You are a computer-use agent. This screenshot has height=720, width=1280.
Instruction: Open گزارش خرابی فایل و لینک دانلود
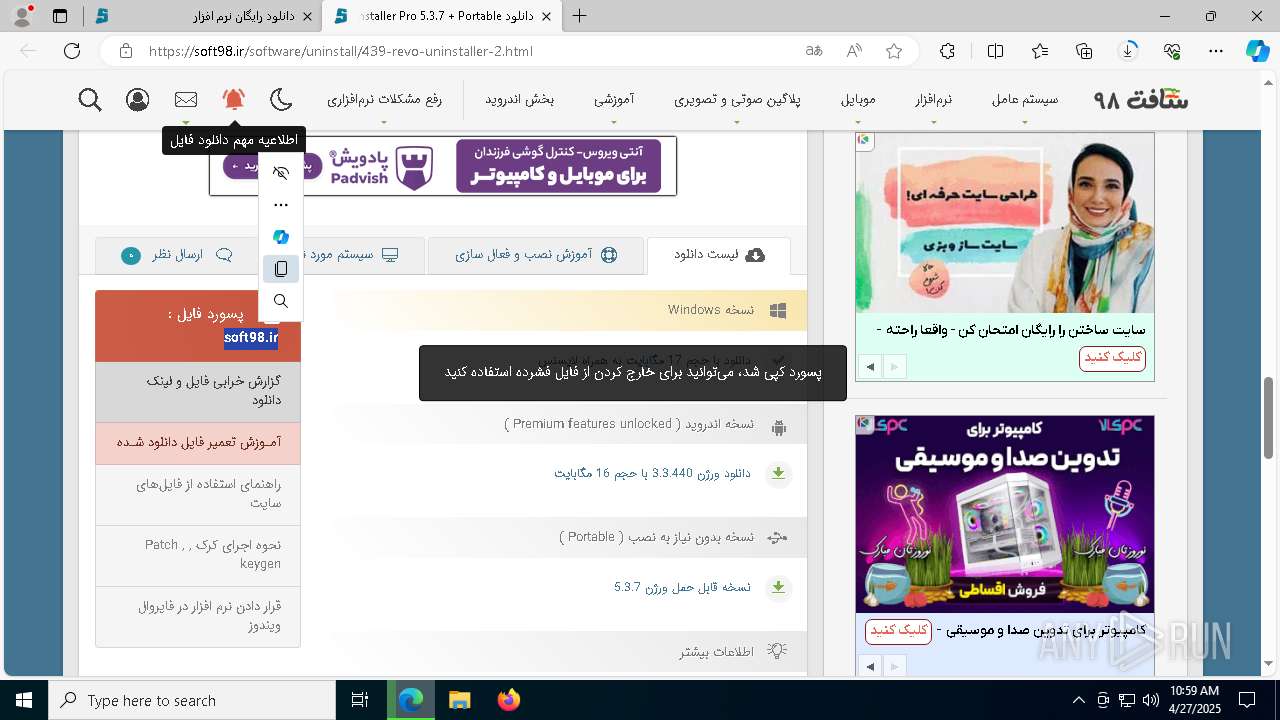[198, 391]
